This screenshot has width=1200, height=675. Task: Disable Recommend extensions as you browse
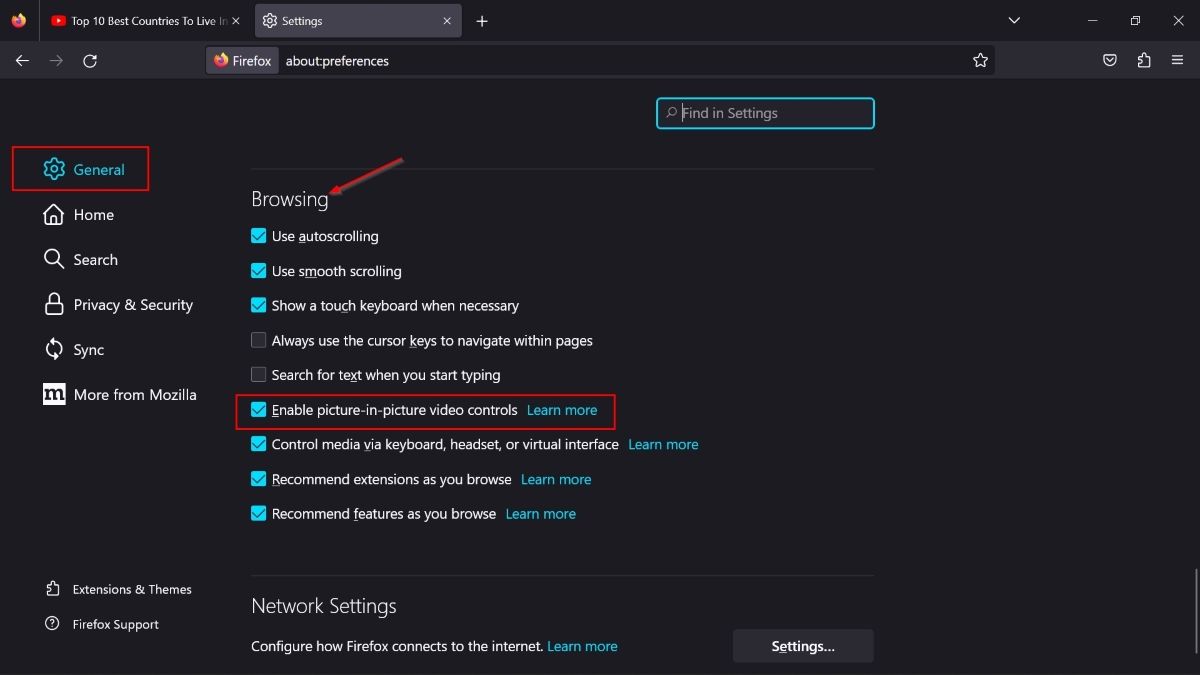point(258,479)
